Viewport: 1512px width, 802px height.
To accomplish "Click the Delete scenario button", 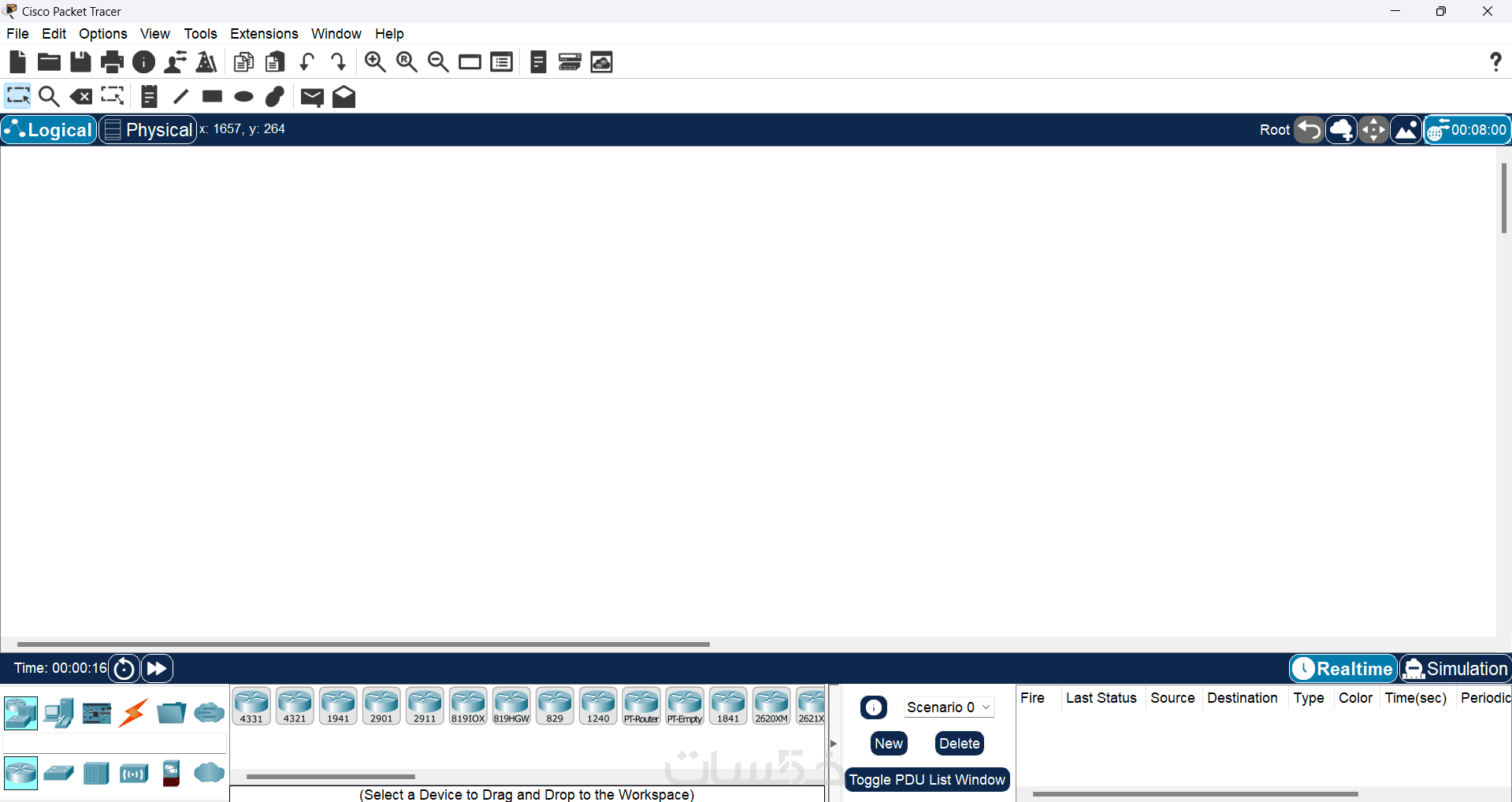I will coord(960,743).
